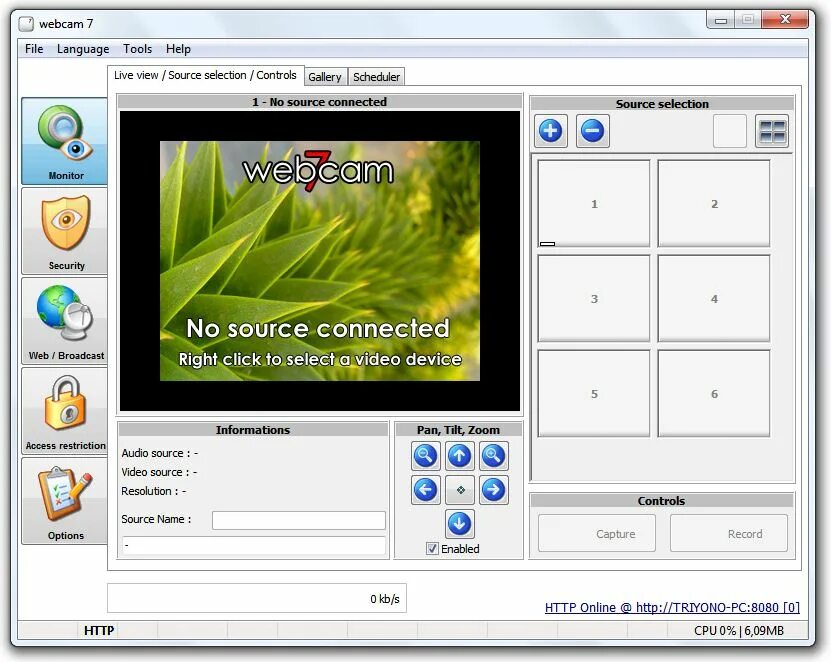Screen dimensions: 831x662
Task: Add a source with the plus button
Action: click(x=551, y=131)
